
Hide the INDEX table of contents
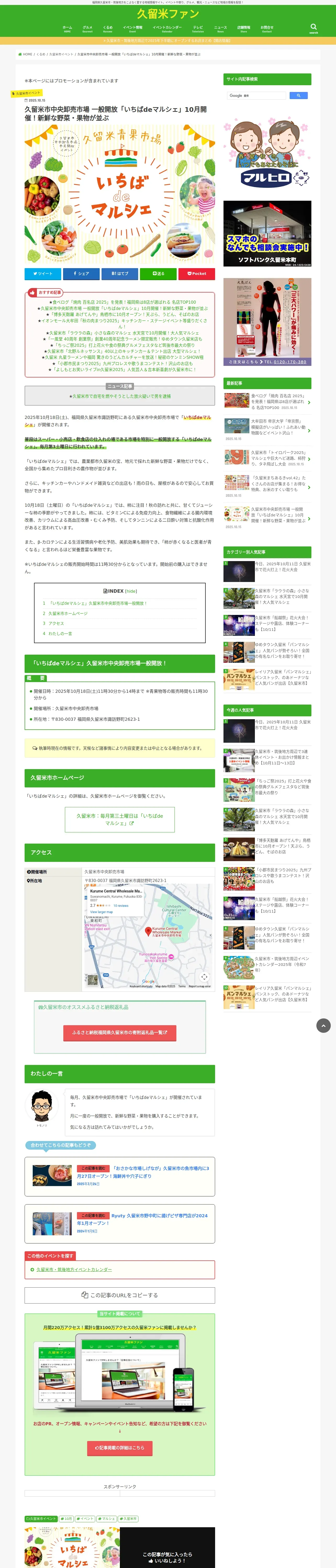coord(131,591)
